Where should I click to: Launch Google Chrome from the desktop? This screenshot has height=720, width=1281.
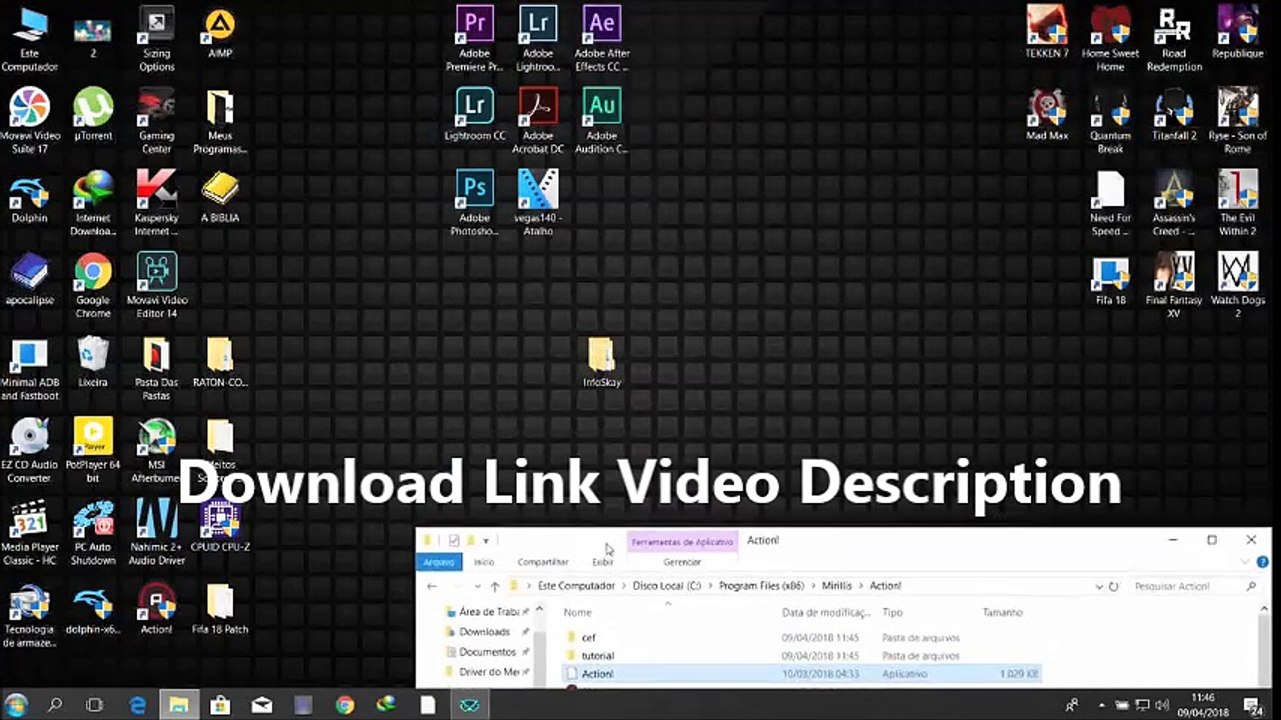(x=93, y=285)
